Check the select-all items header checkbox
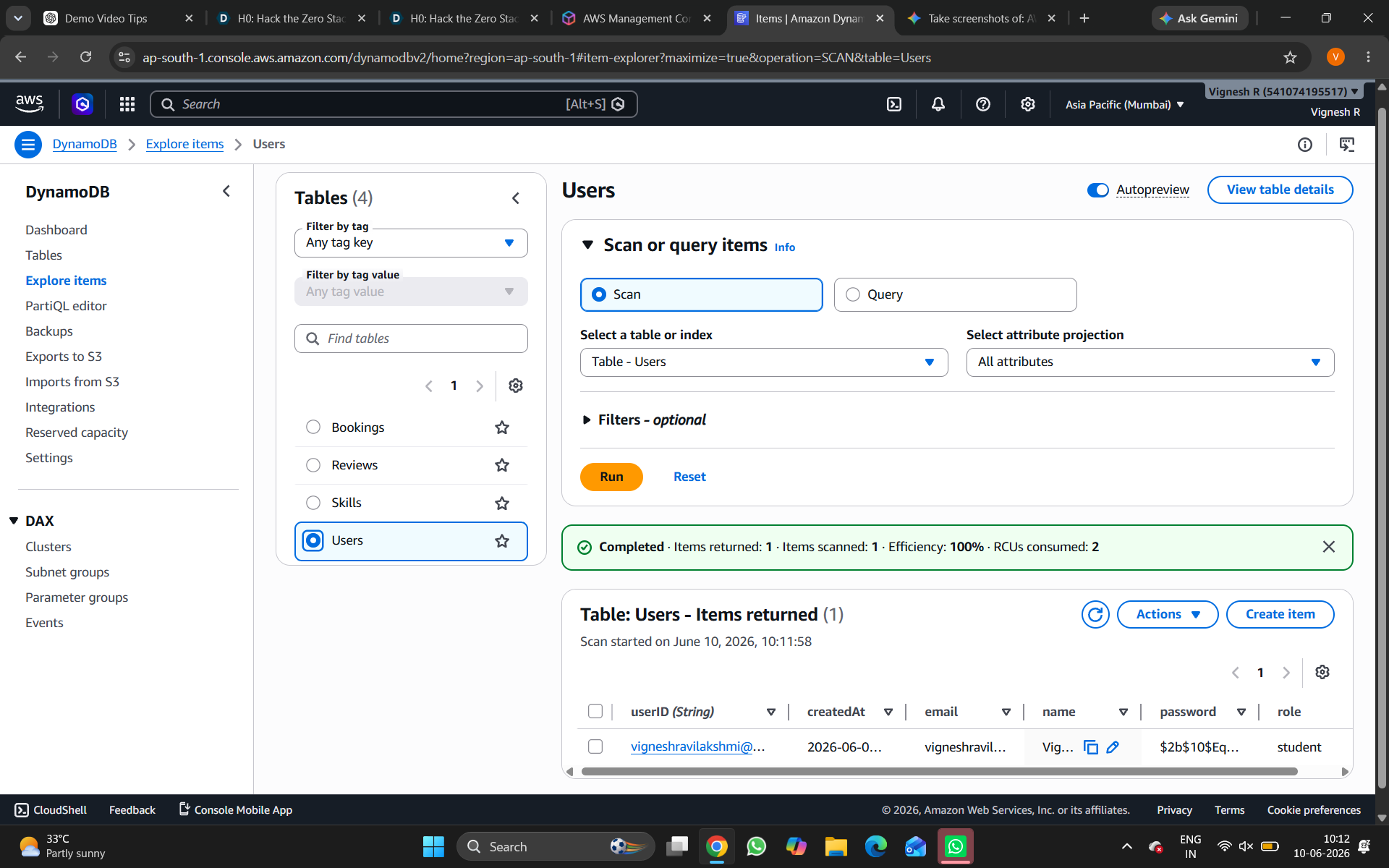Viewport: 1389px width, 868px height. pyautogui.click(x=595, y=711)
